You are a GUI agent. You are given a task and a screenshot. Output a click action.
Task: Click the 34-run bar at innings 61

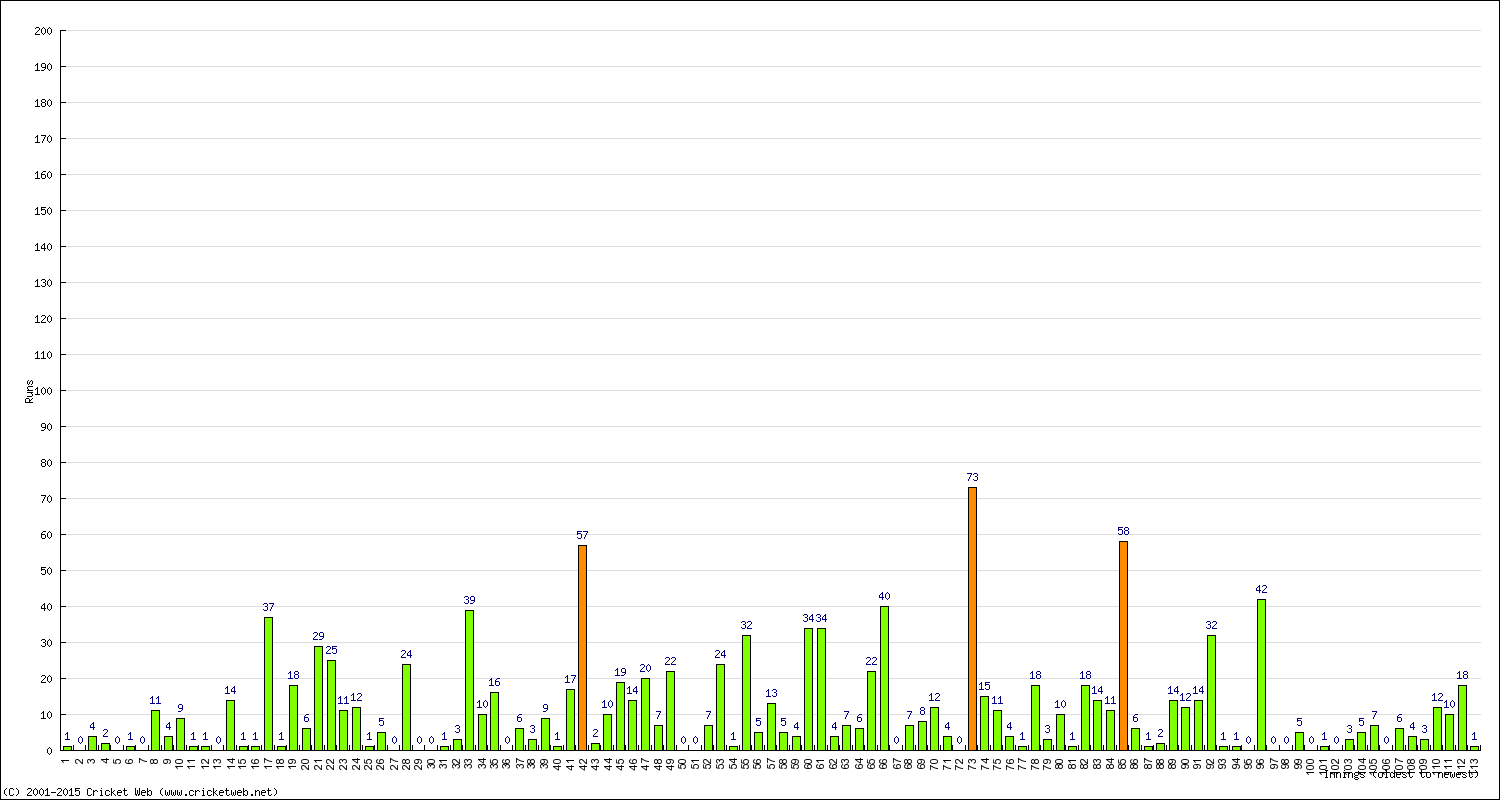click(x=821, y=689)
